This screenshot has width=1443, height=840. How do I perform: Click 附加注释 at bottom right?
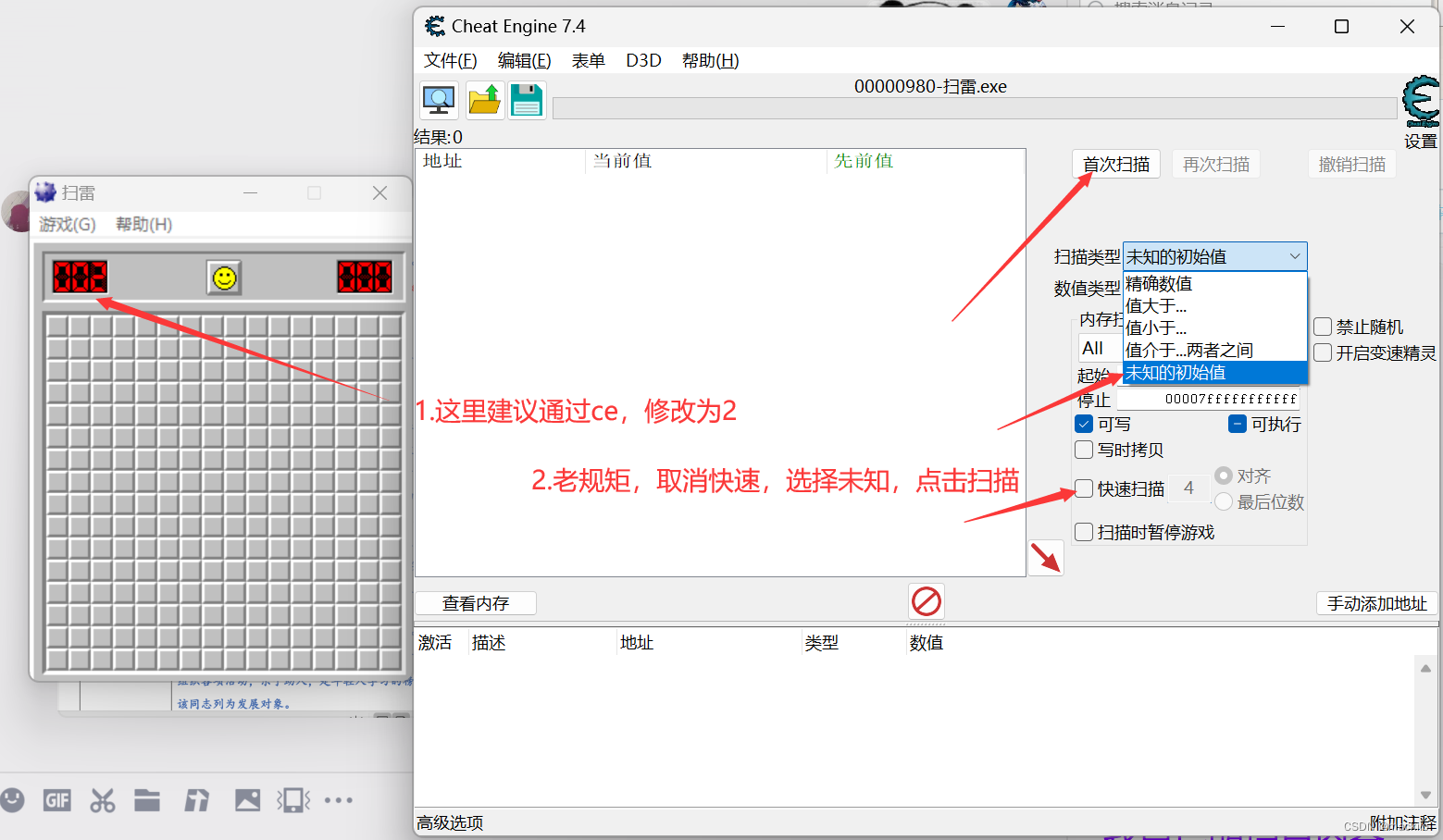(1403, 822)
